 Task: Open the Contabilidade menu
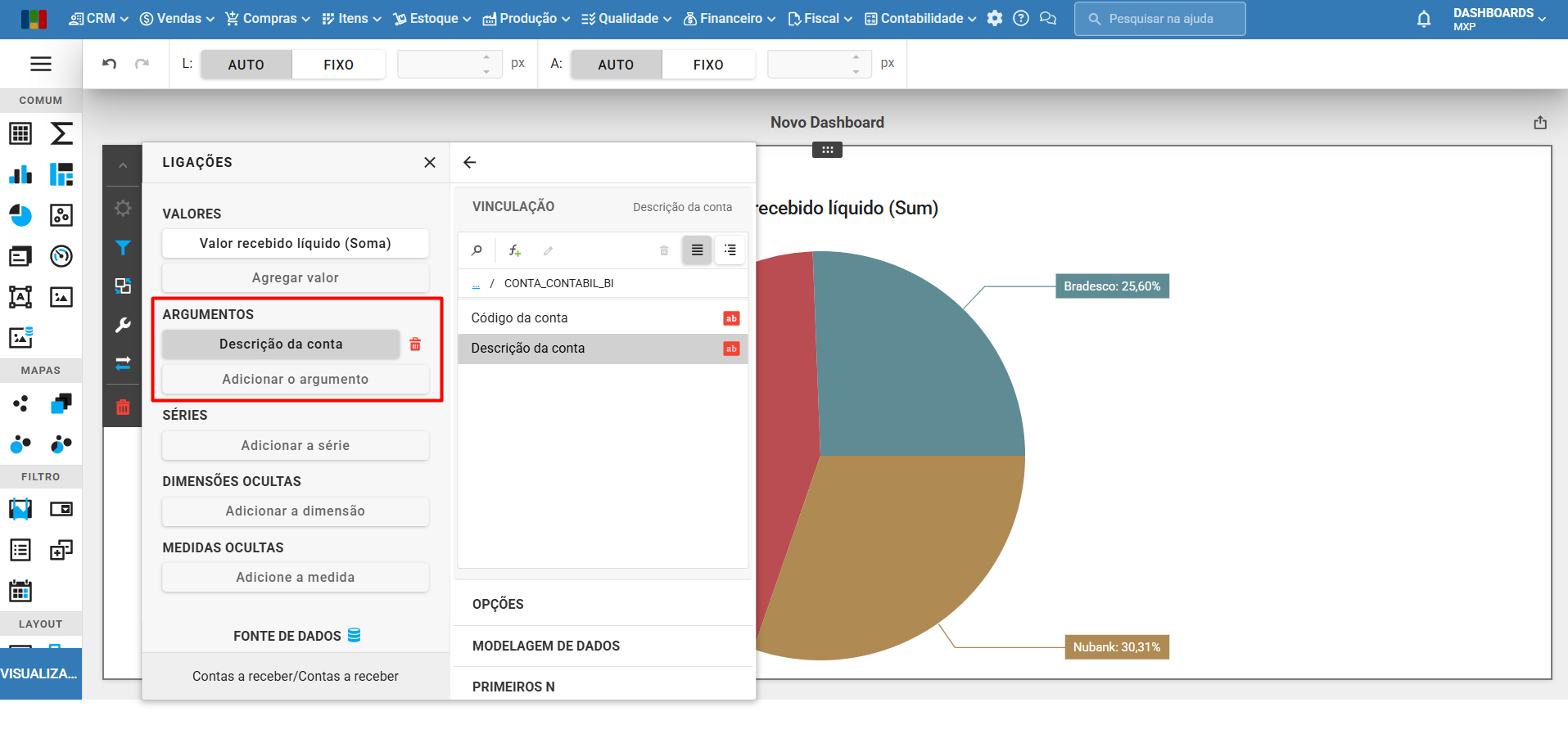click(x=920, y=18)
